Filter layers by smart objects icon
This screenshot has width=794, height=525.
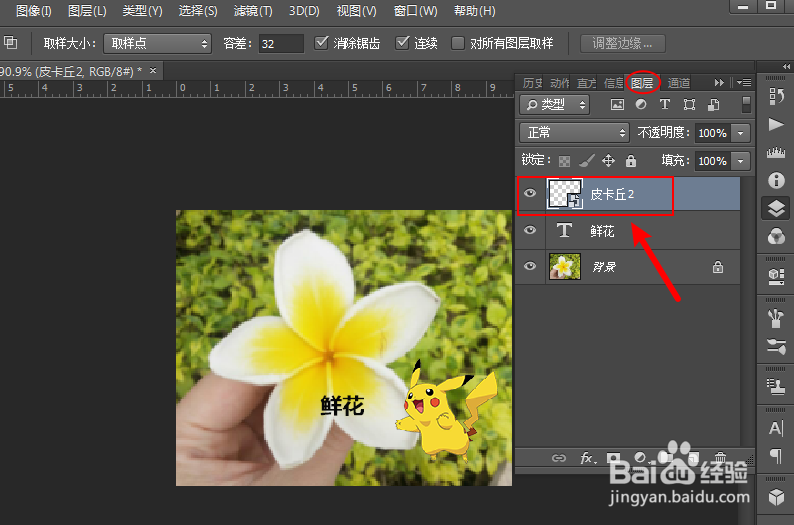click(713, 105)
